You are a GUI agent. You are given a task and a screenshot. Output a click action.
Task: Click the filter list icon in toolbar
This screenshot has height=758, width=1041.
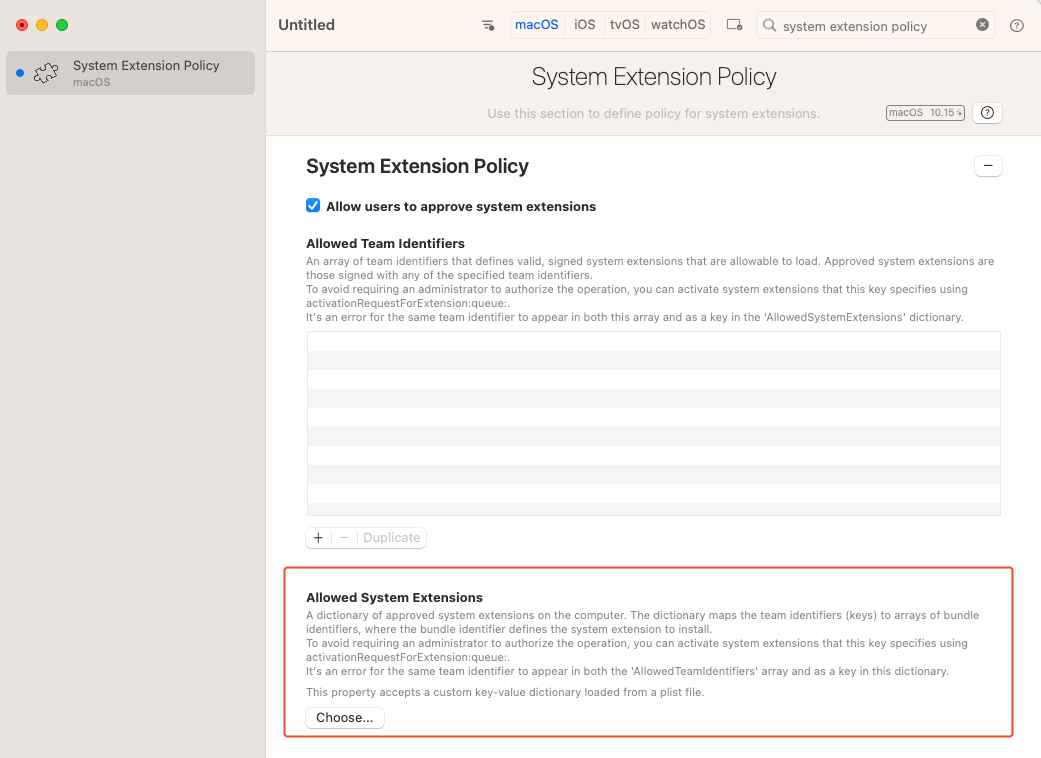[x=488, y=25]
